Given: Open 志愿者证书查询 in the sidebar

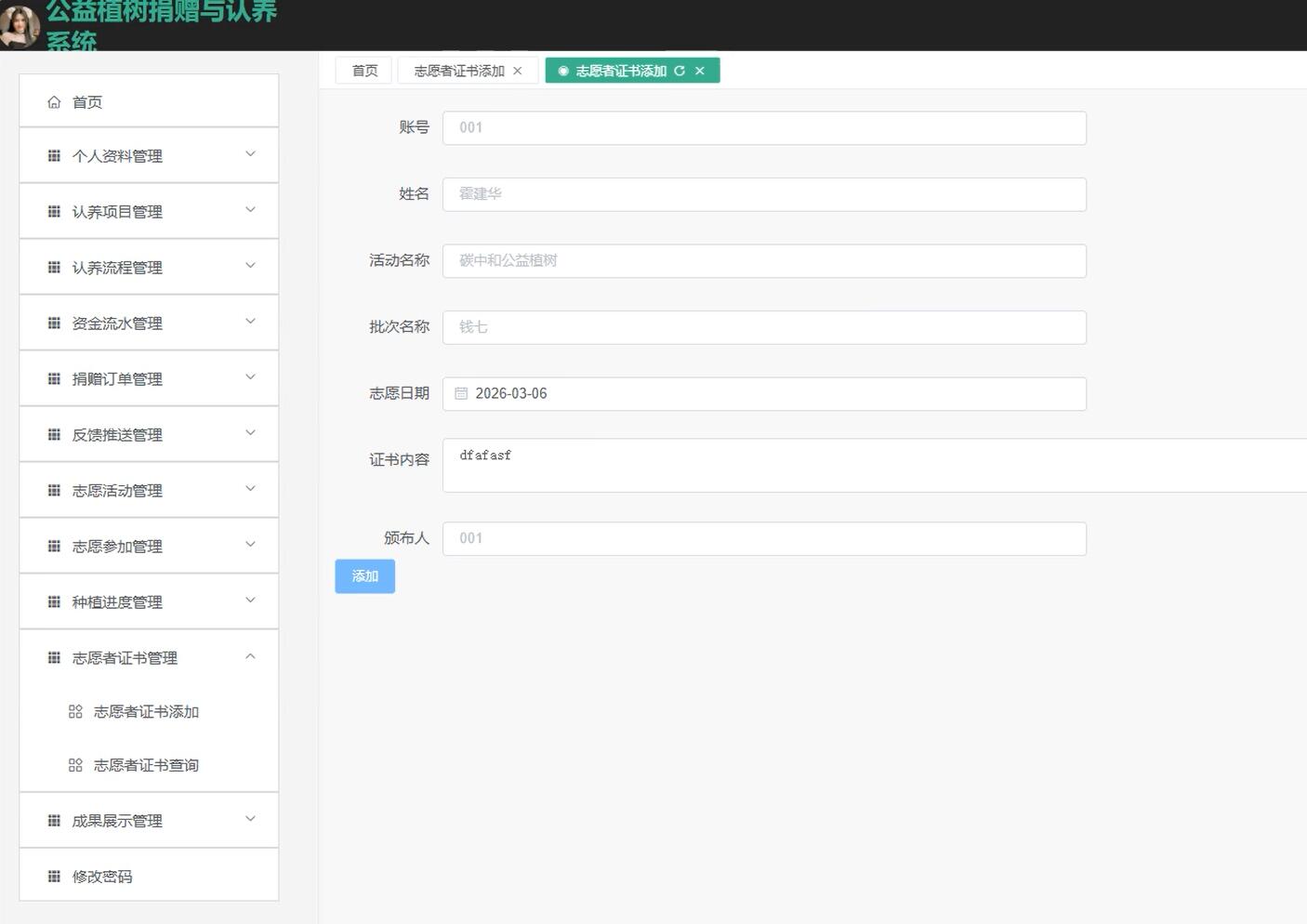Looking at the screenshot, I should click(x=149, y=766).
